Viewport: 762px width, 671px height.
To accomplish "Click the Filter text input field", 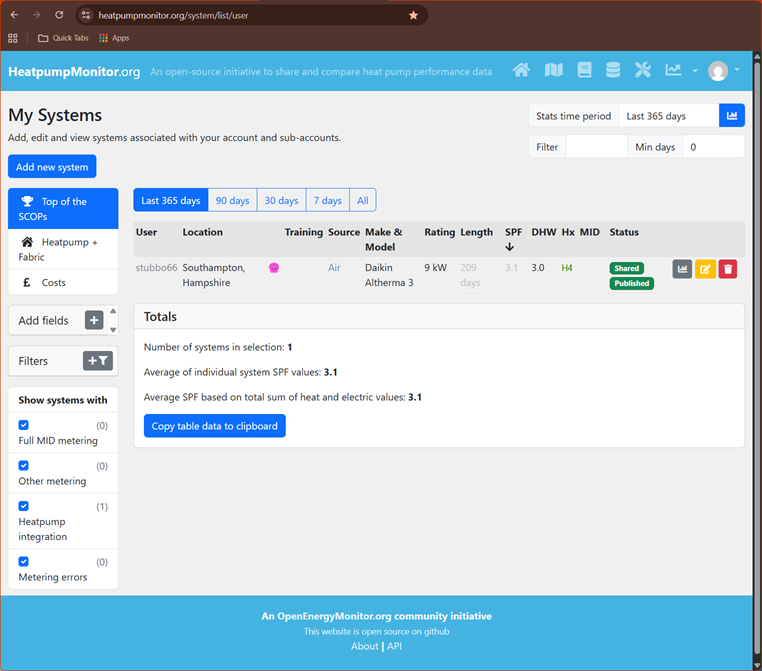I will point(596,147).
